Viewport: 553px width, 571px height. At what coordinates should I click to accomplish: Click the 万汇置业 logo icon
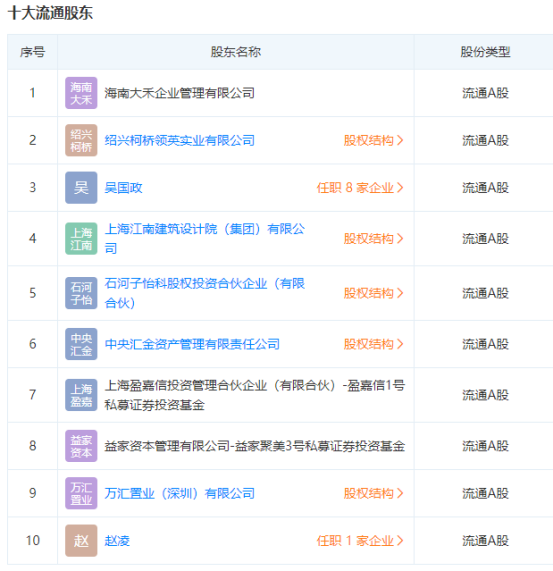click(x=81, y=493)
